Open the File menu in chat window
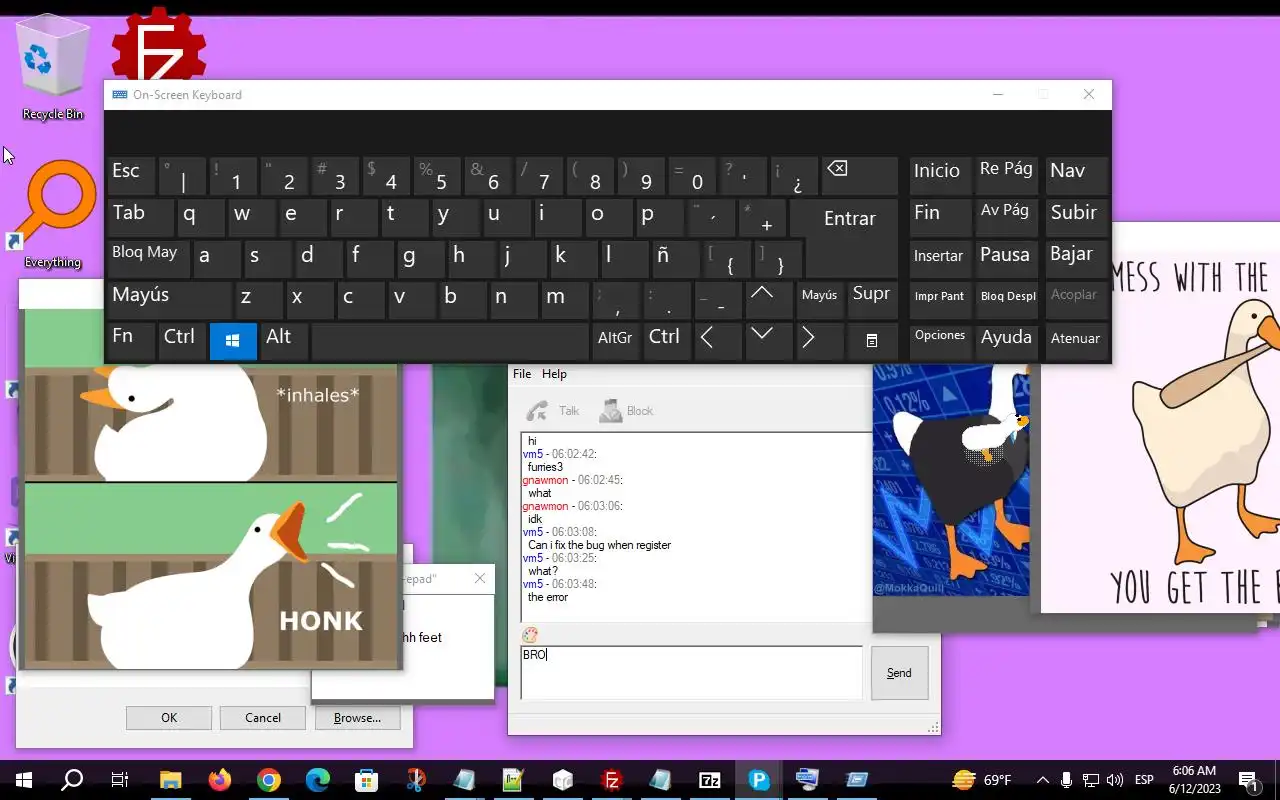Image resolution: width=1280 pixels, height=800 pixels. pos(522,374)
